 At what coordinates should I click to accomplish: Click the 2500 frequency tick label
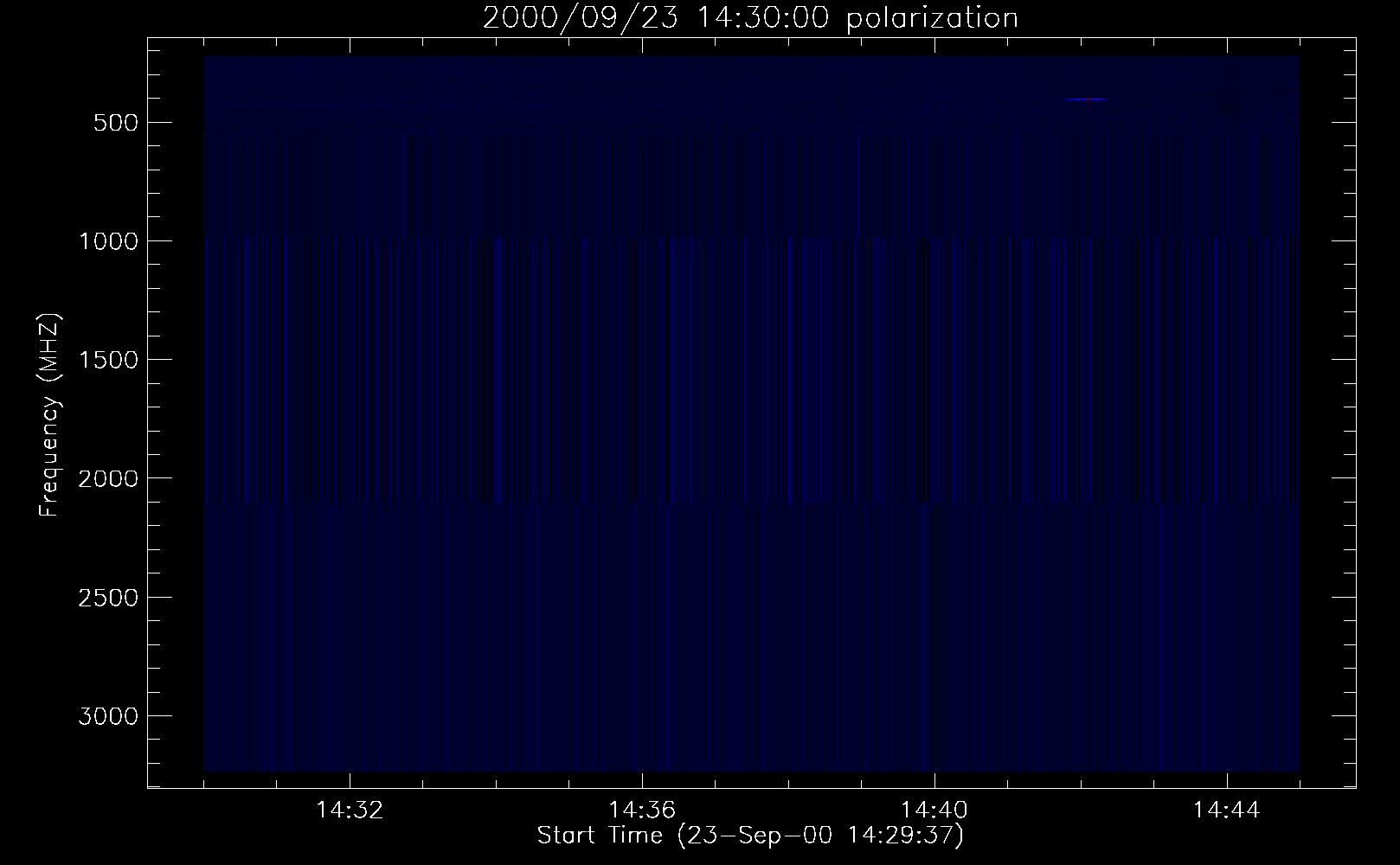pos(108,598)
